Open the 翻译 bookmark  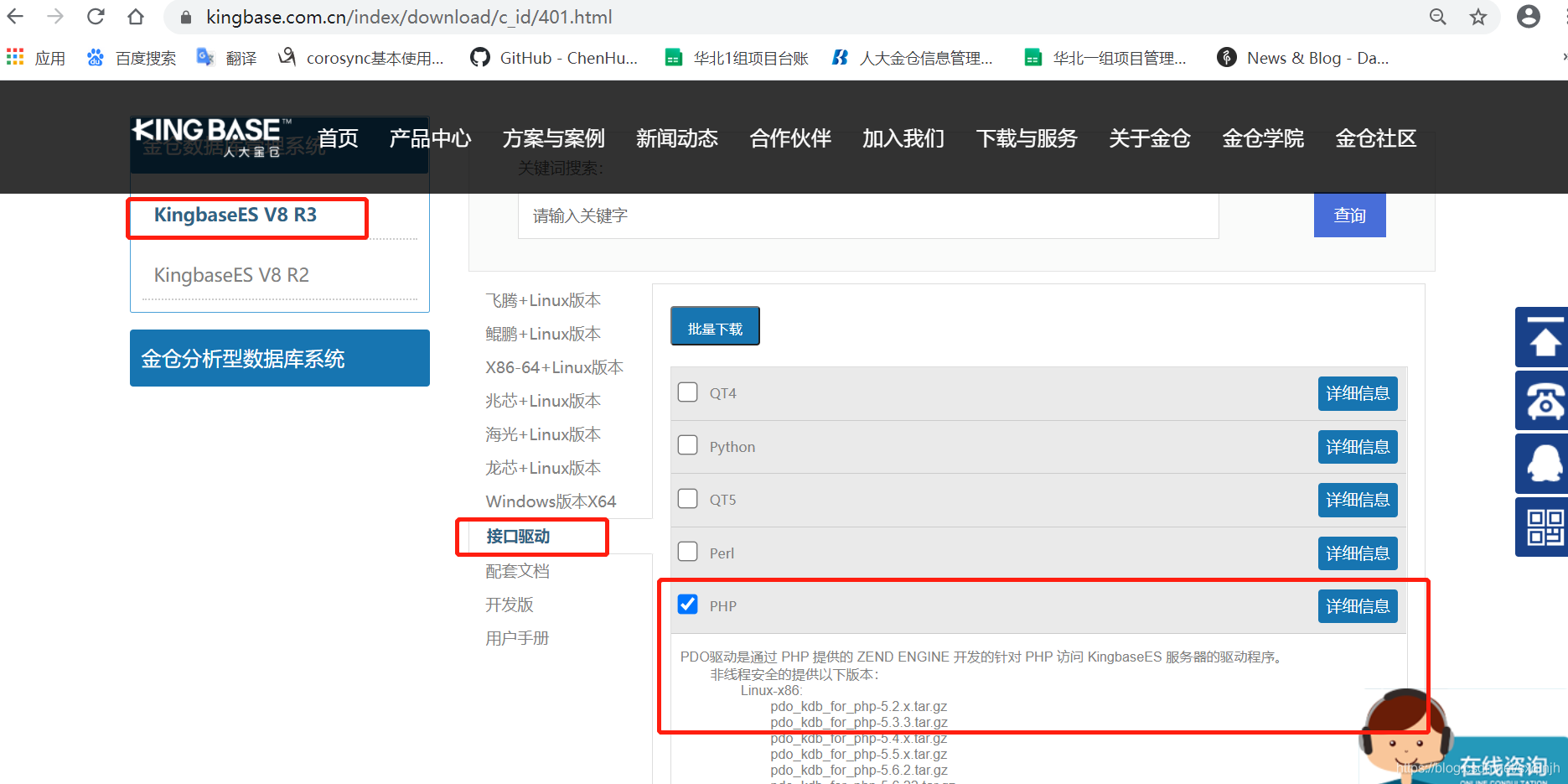tap(226, 58)
